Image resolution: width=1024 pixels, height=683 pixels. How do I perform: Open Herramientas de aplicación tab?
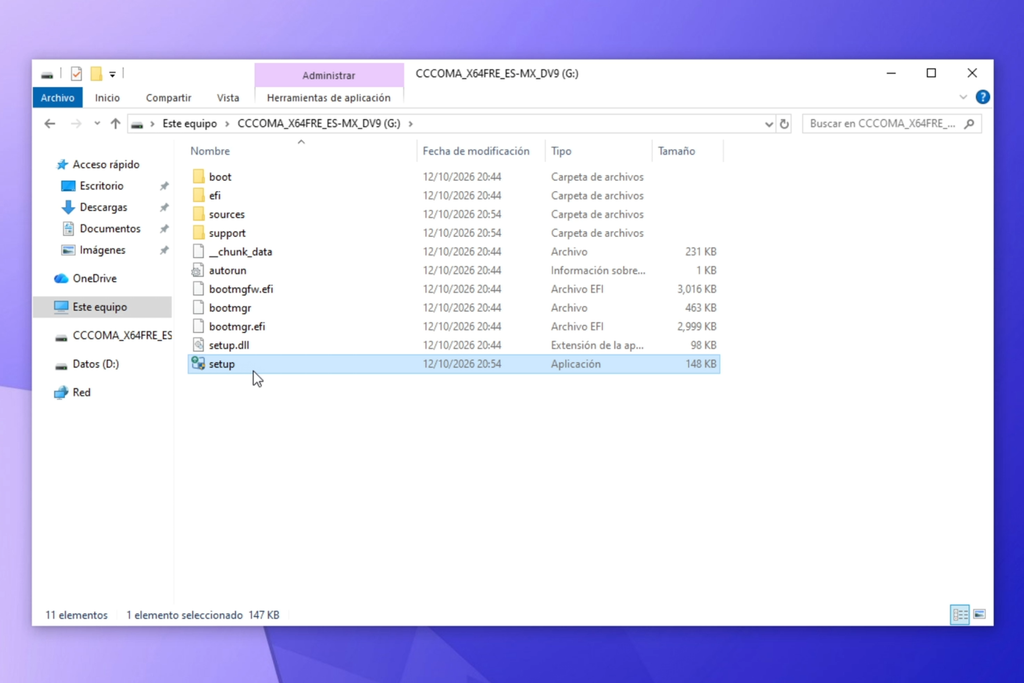point(328,97)
